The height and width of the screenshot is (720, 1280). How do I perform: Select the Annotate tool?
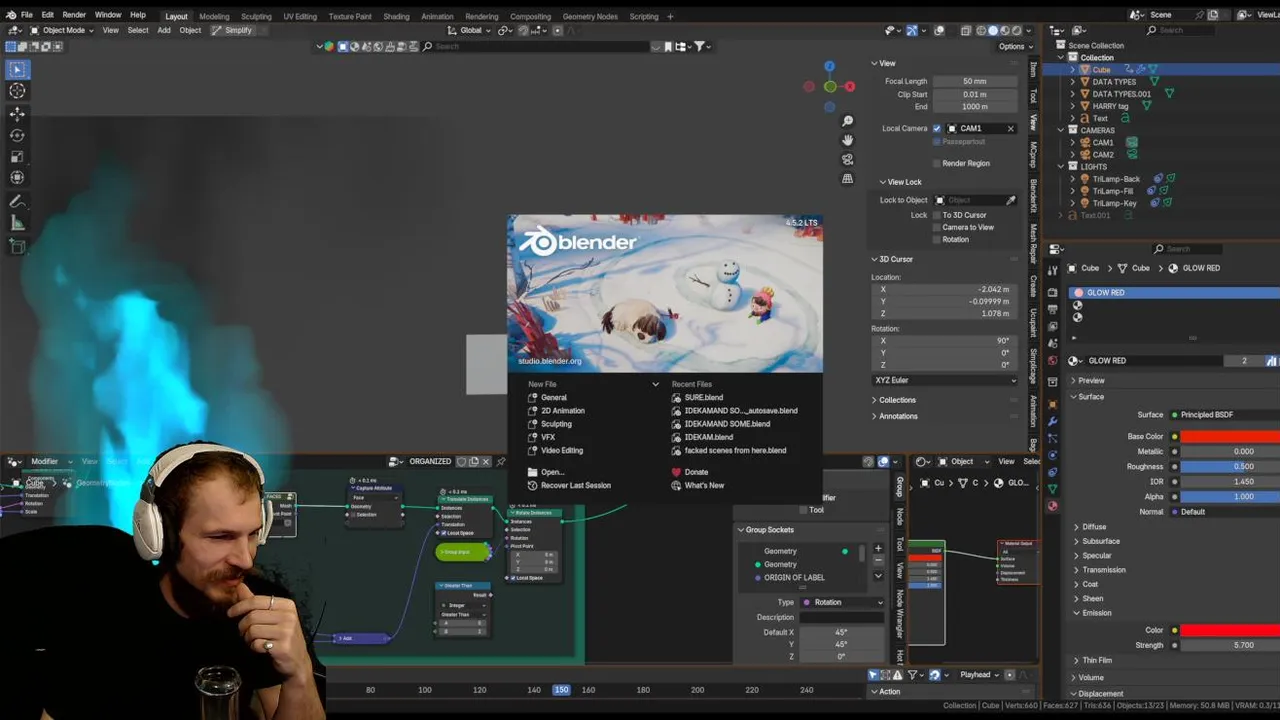(17, 202)
